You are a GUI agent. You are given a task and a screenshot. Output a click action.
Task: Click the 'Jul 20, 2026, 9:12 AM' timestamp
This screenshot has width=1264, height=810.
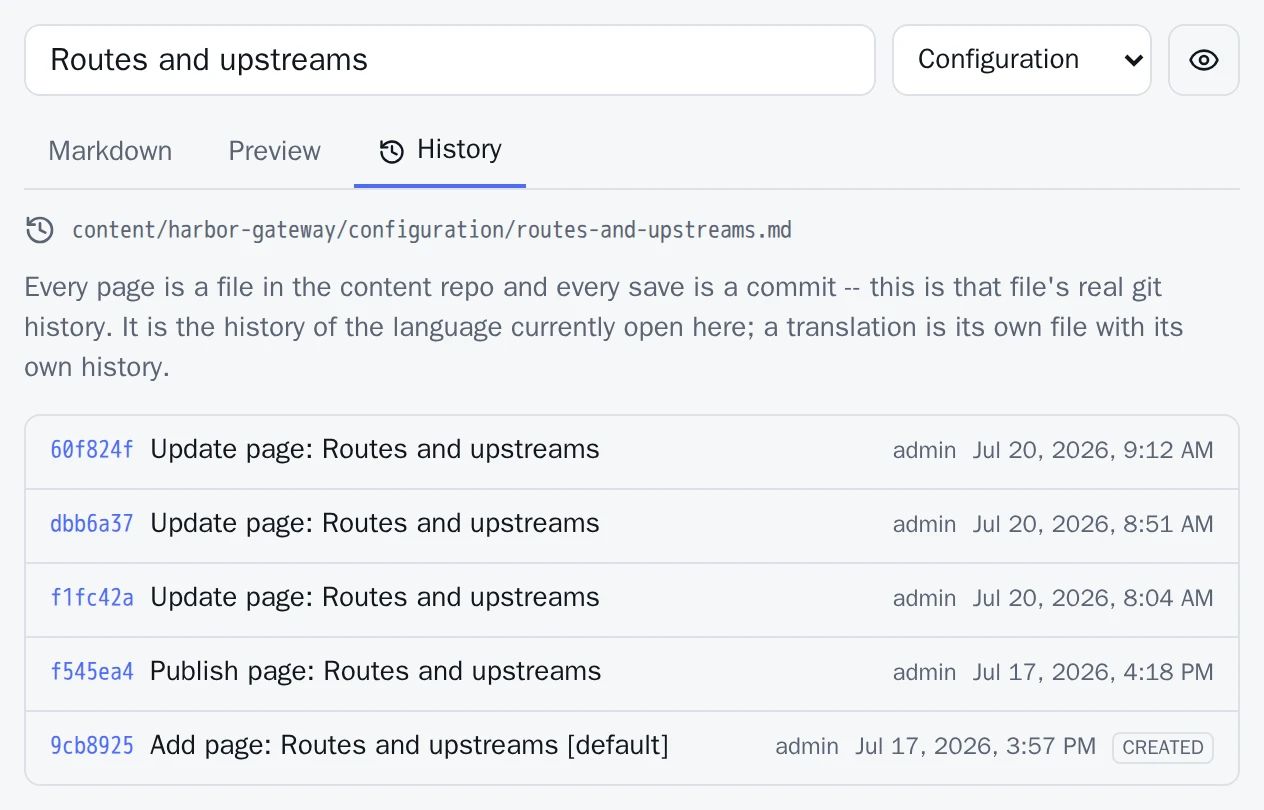(x=1093, y=450)
